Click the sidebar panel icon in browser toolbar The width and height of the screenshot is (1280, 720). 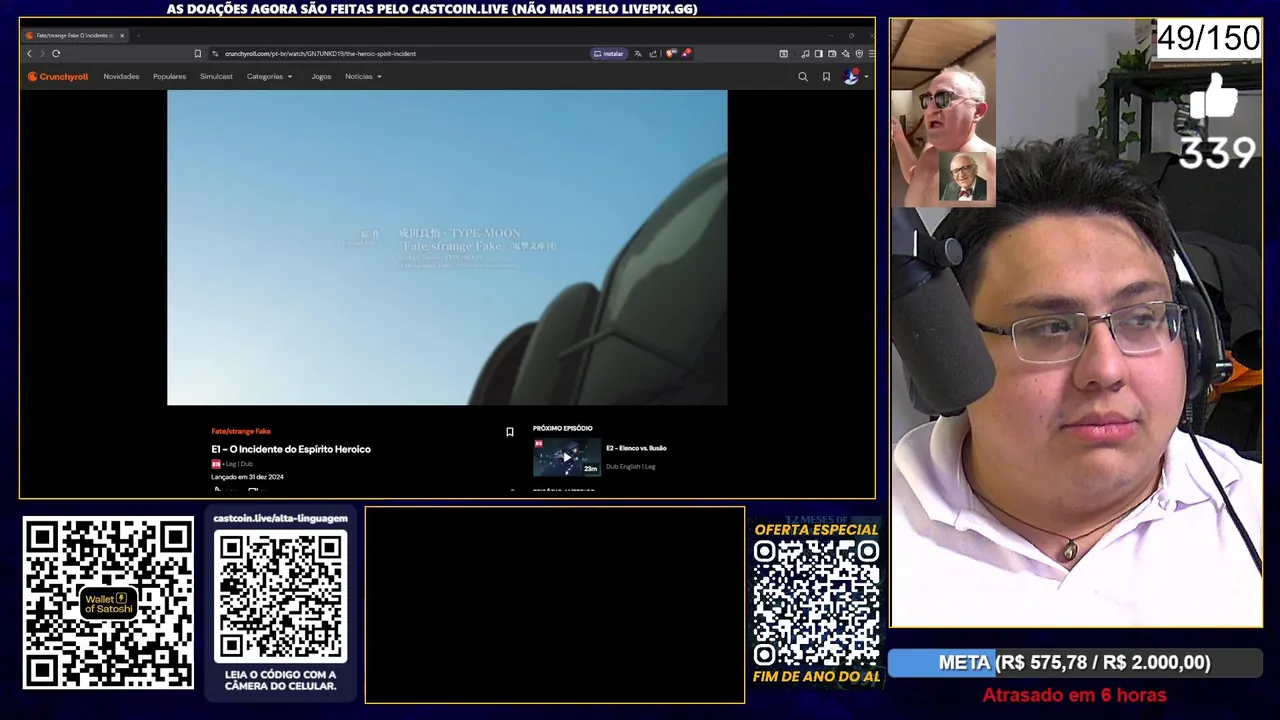click(x=819, y=54)
